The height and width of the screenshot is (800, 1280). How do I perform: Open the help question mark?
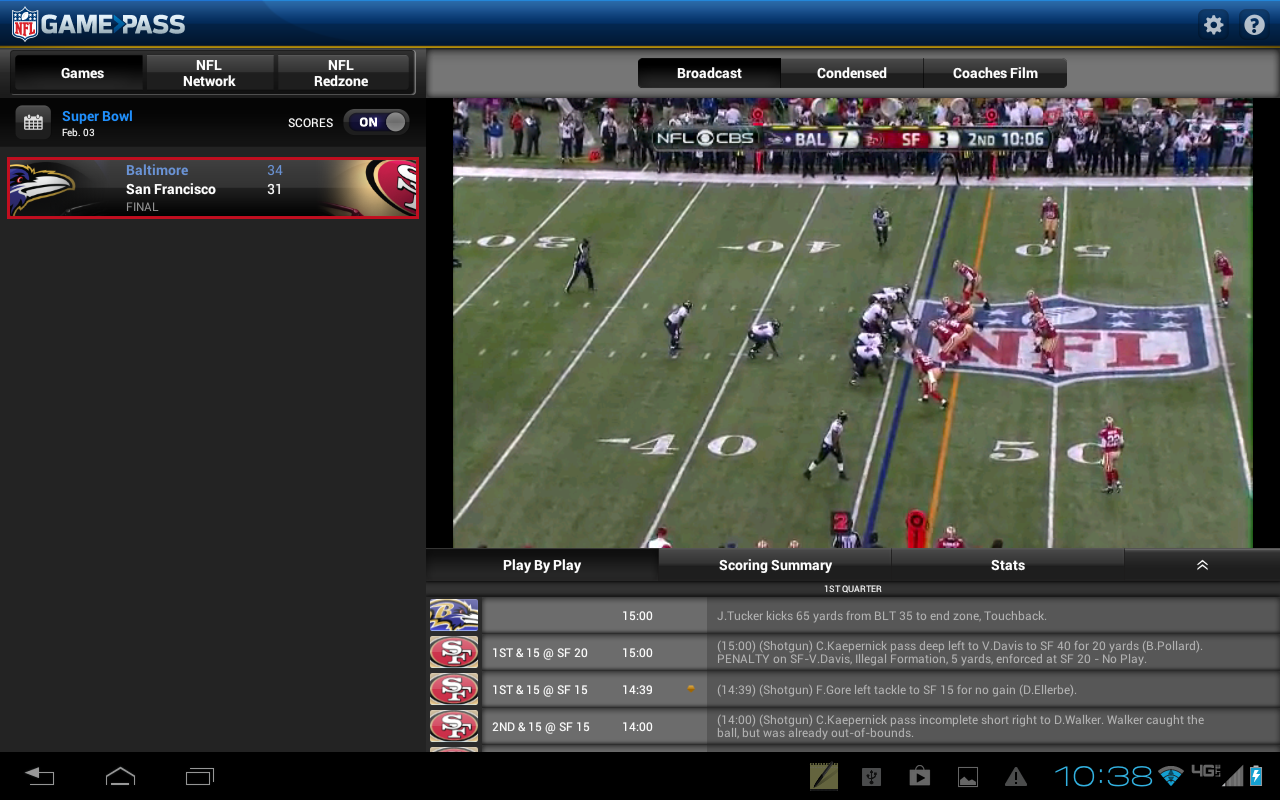tap(1254, 25)
